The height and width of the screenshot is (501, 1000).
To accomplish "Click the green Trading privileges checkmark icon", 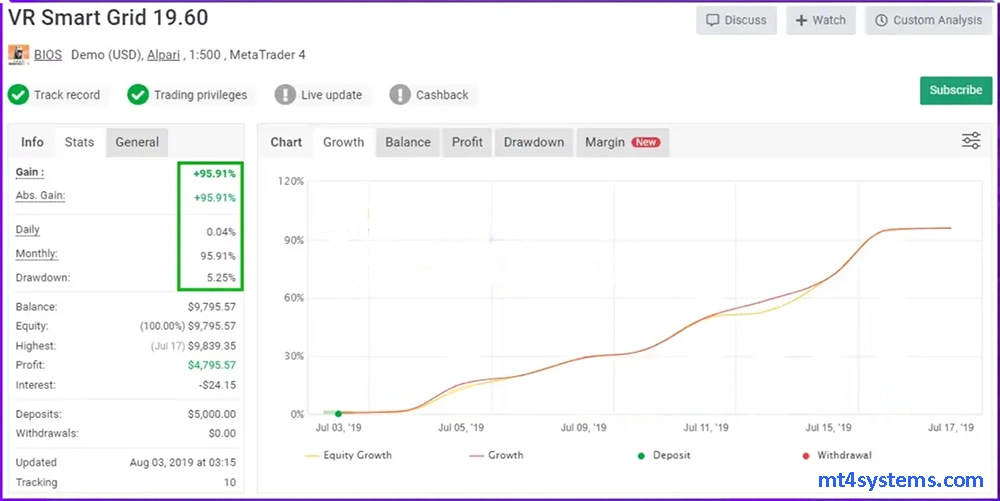I will pyautogui.click(x=138, y=95).
